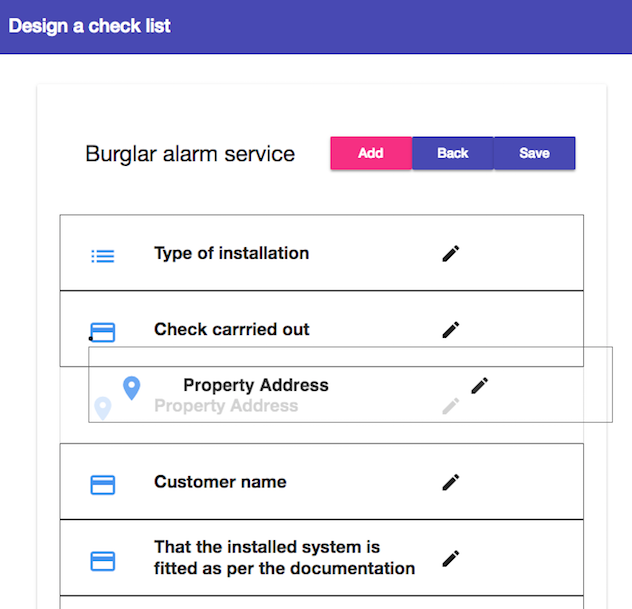Click the list icon for Type of installation
This screenshot has width=632, height=609.
pos(103,256)
